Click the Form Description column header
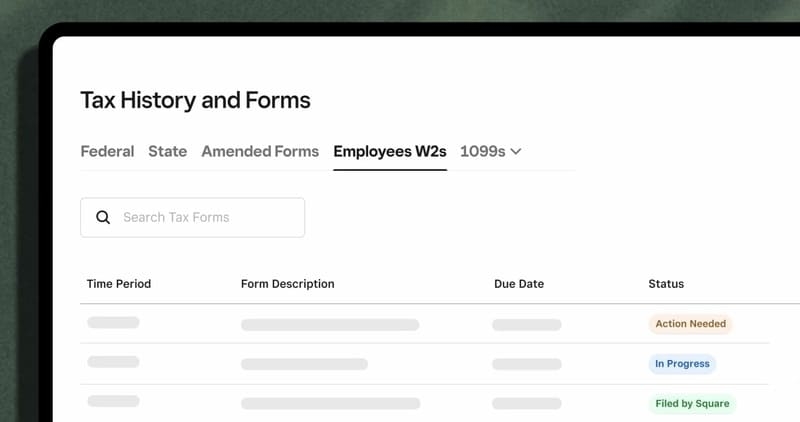This screenshot has width=800, height=422. tap(288, 284)
